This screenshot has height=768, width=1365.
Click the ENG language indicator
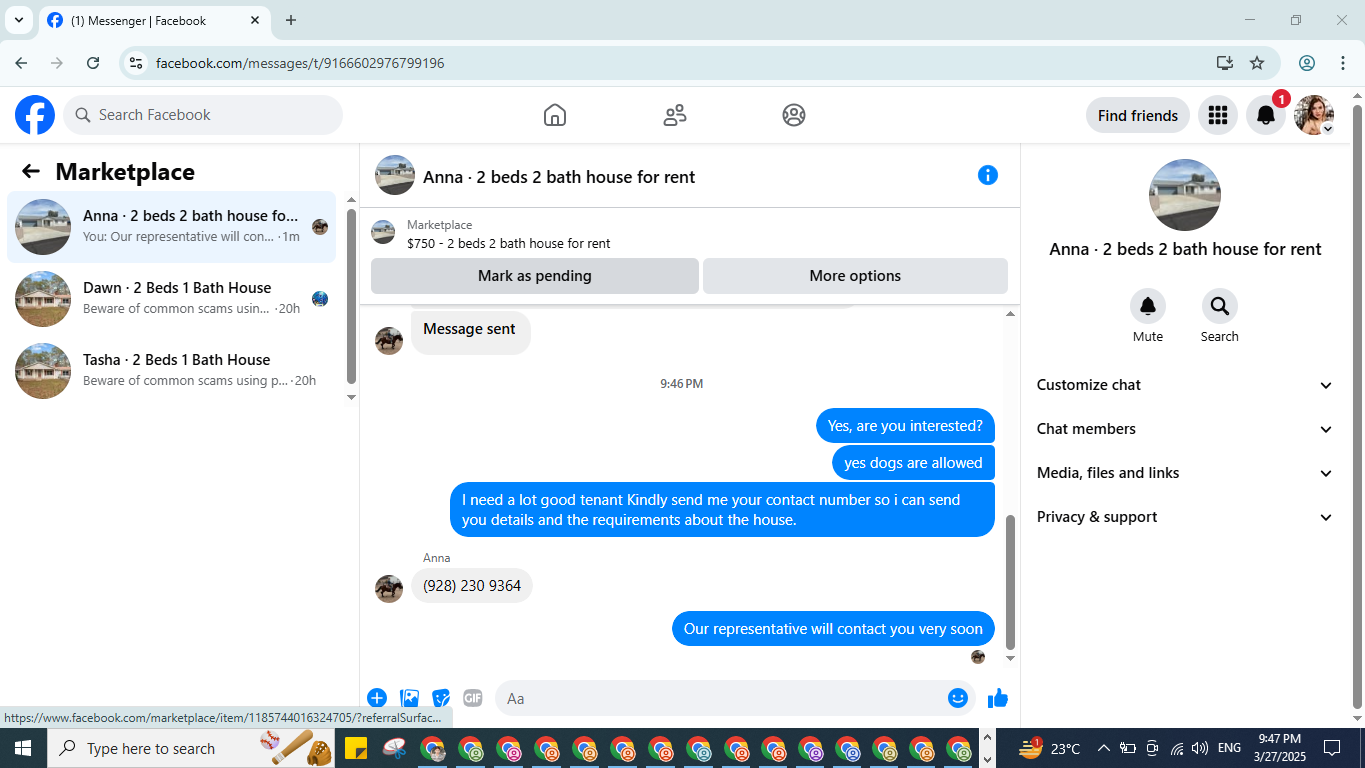coord(1229,748)
